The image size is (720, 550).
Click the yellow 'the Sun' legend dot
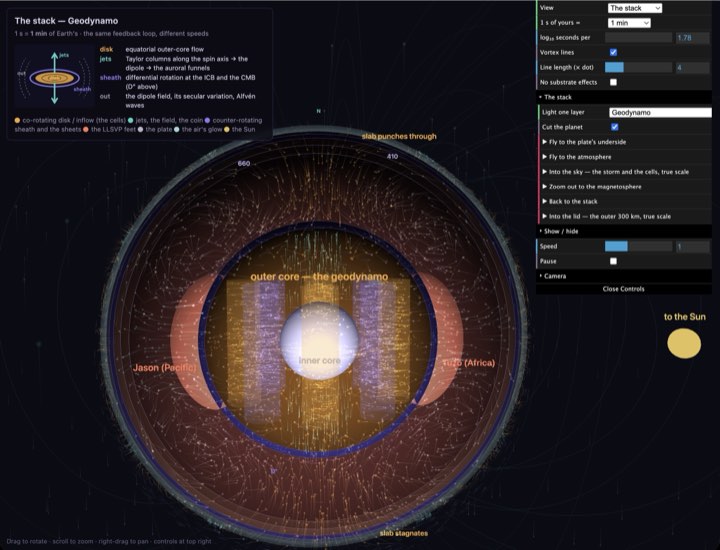pos(227,129)
